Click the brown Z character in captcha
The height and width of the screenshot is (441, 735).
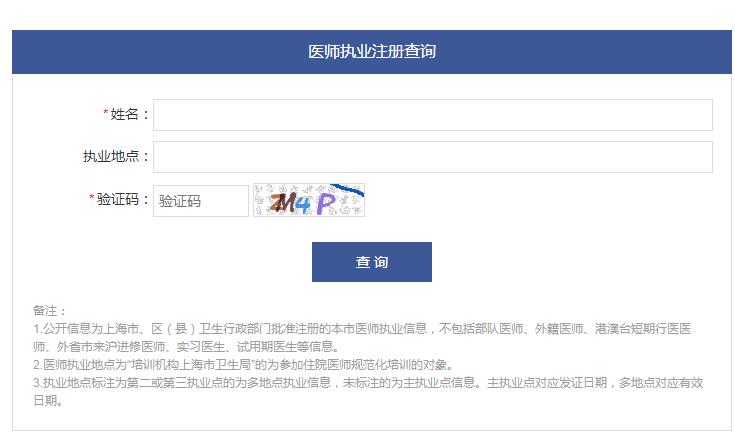tap(272, 204)
